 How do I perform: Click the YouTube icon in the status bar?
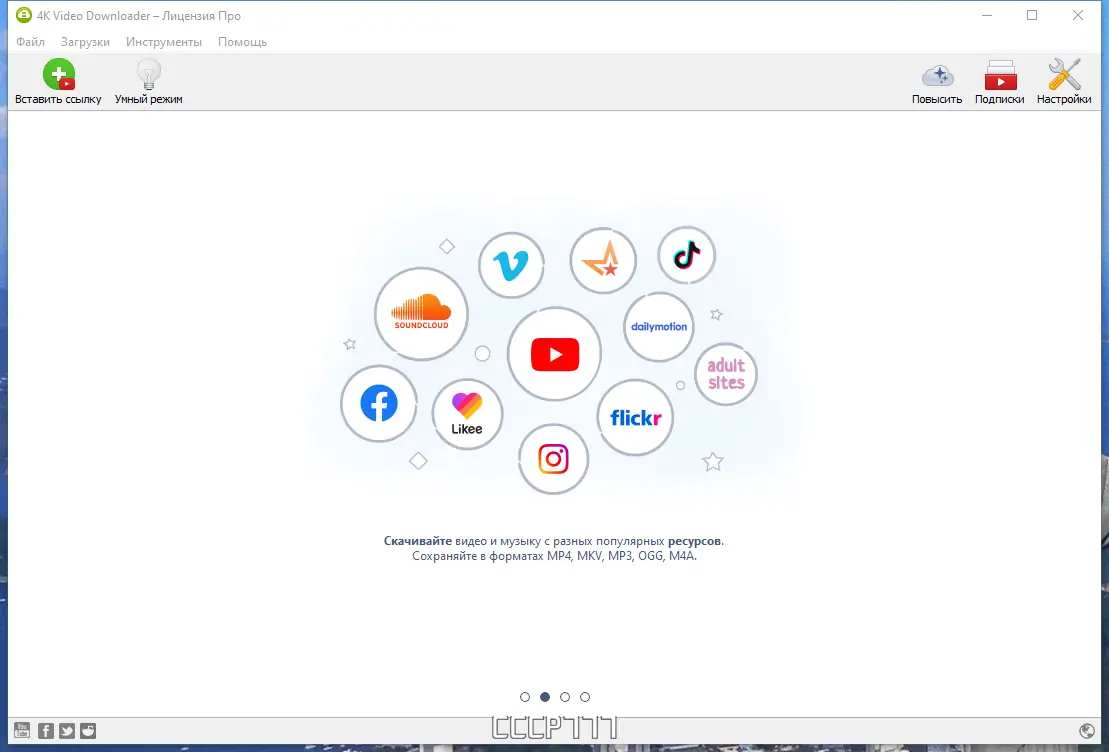(x=21, y=730)
